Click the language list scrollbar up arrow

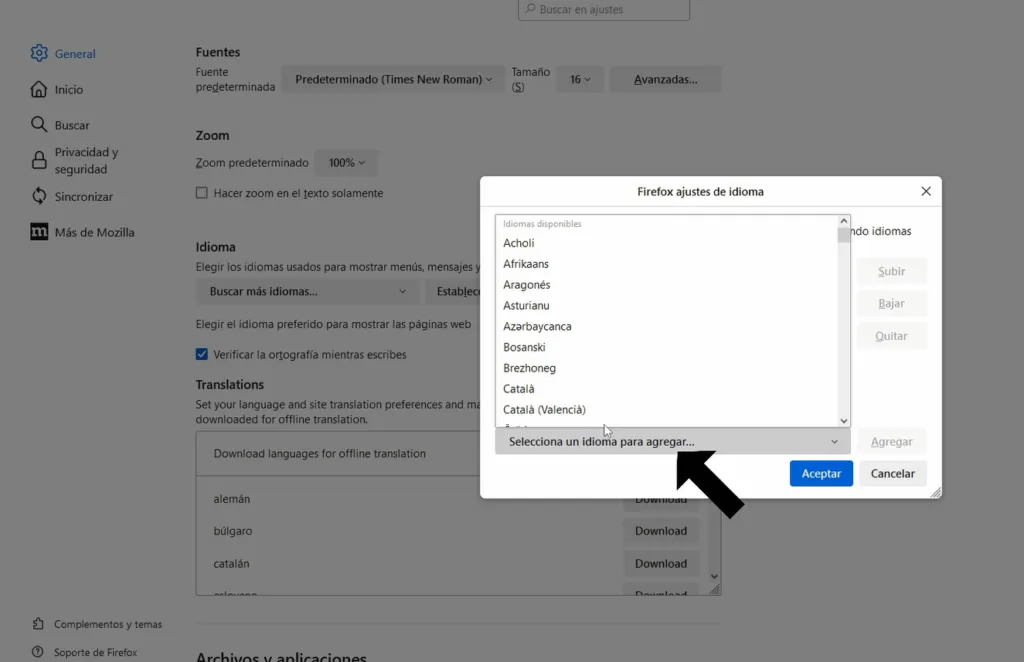coord(844,221)
